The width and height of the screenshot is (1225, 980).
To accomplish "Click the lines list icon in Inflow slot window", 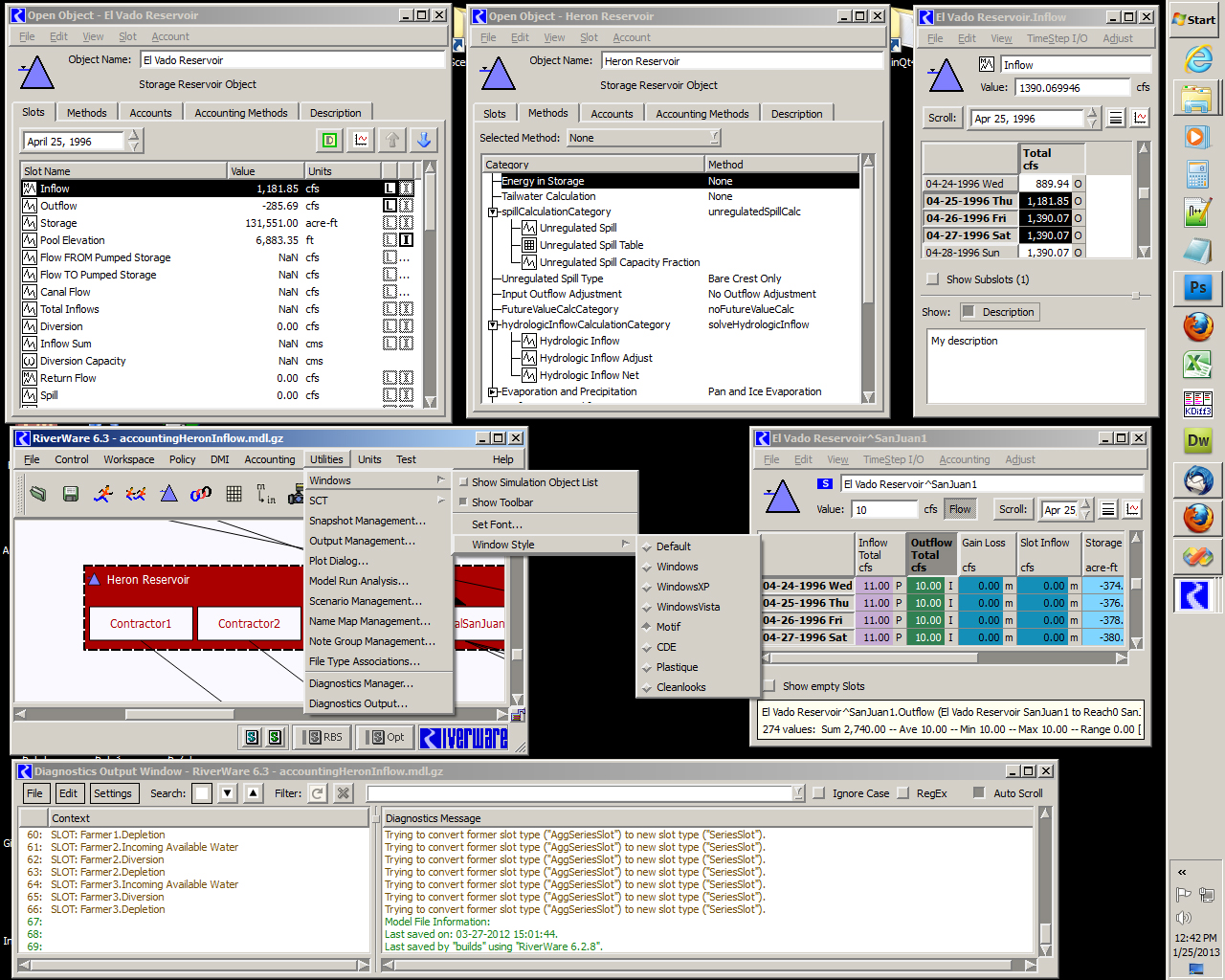I will point(1115,118).
